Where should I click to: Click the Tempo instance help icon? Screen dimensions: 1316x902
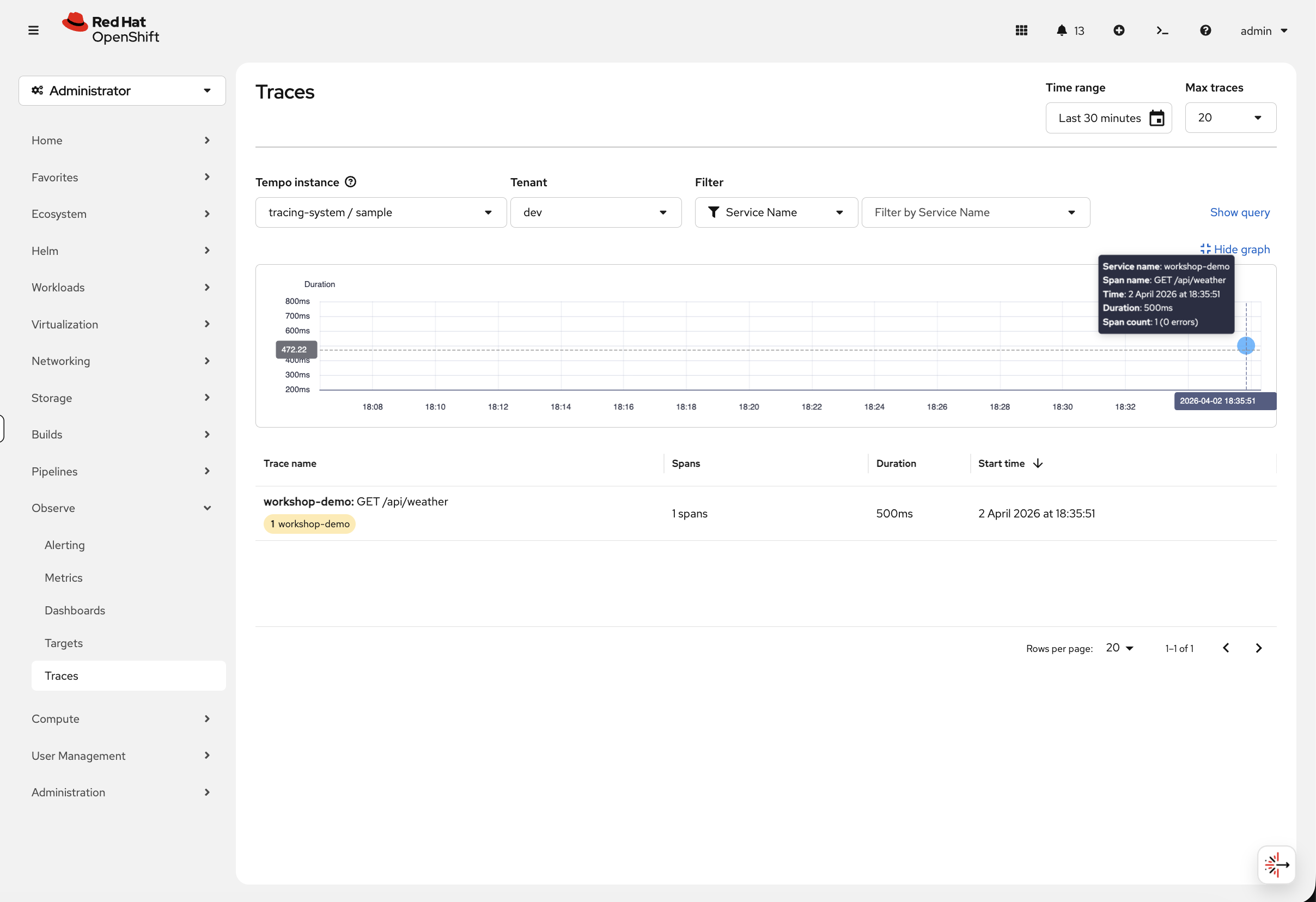[351, 182]
